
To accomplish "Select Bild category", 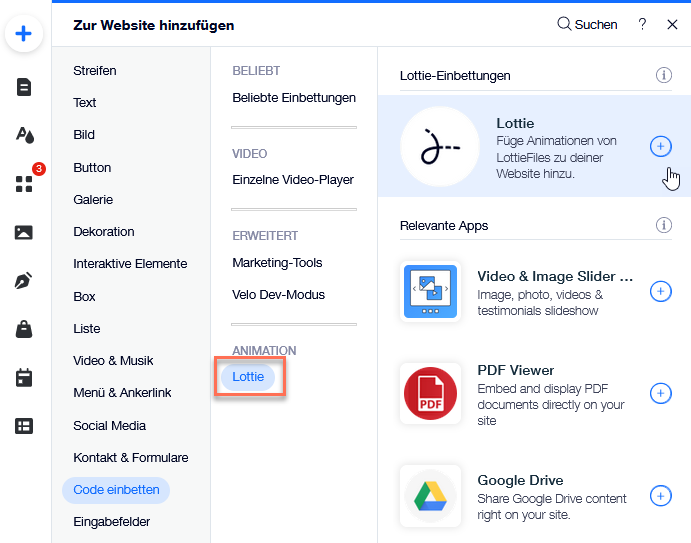I will pos(84,135).
